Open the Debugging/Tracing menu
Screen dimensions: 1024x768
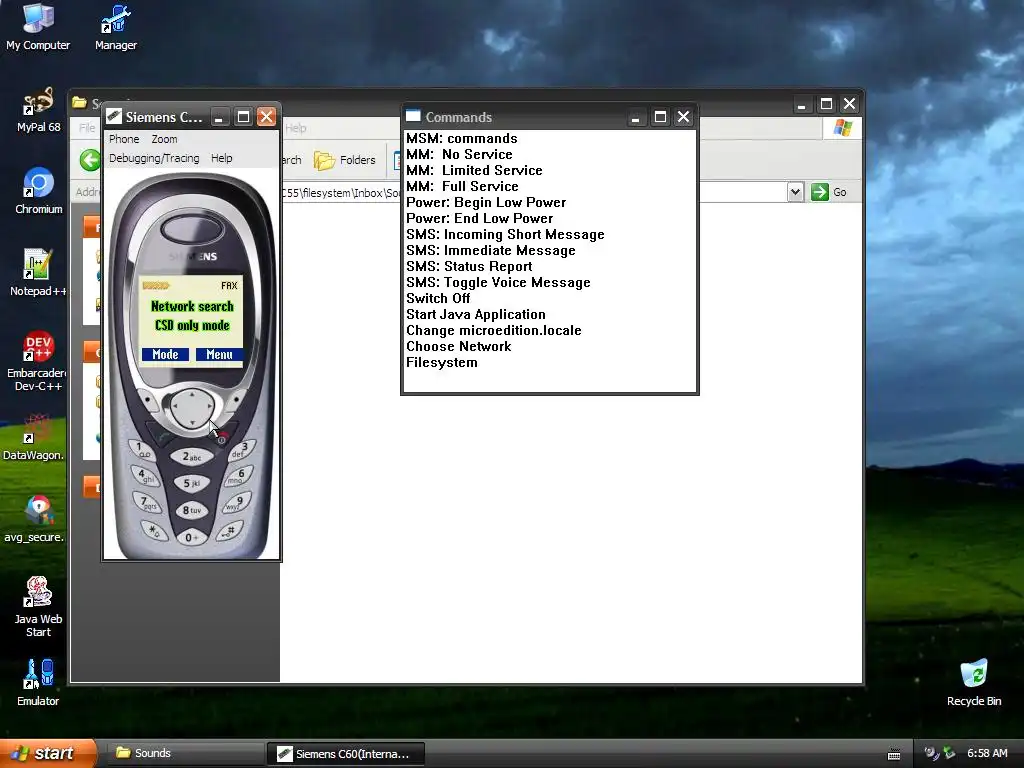point(154,158)
